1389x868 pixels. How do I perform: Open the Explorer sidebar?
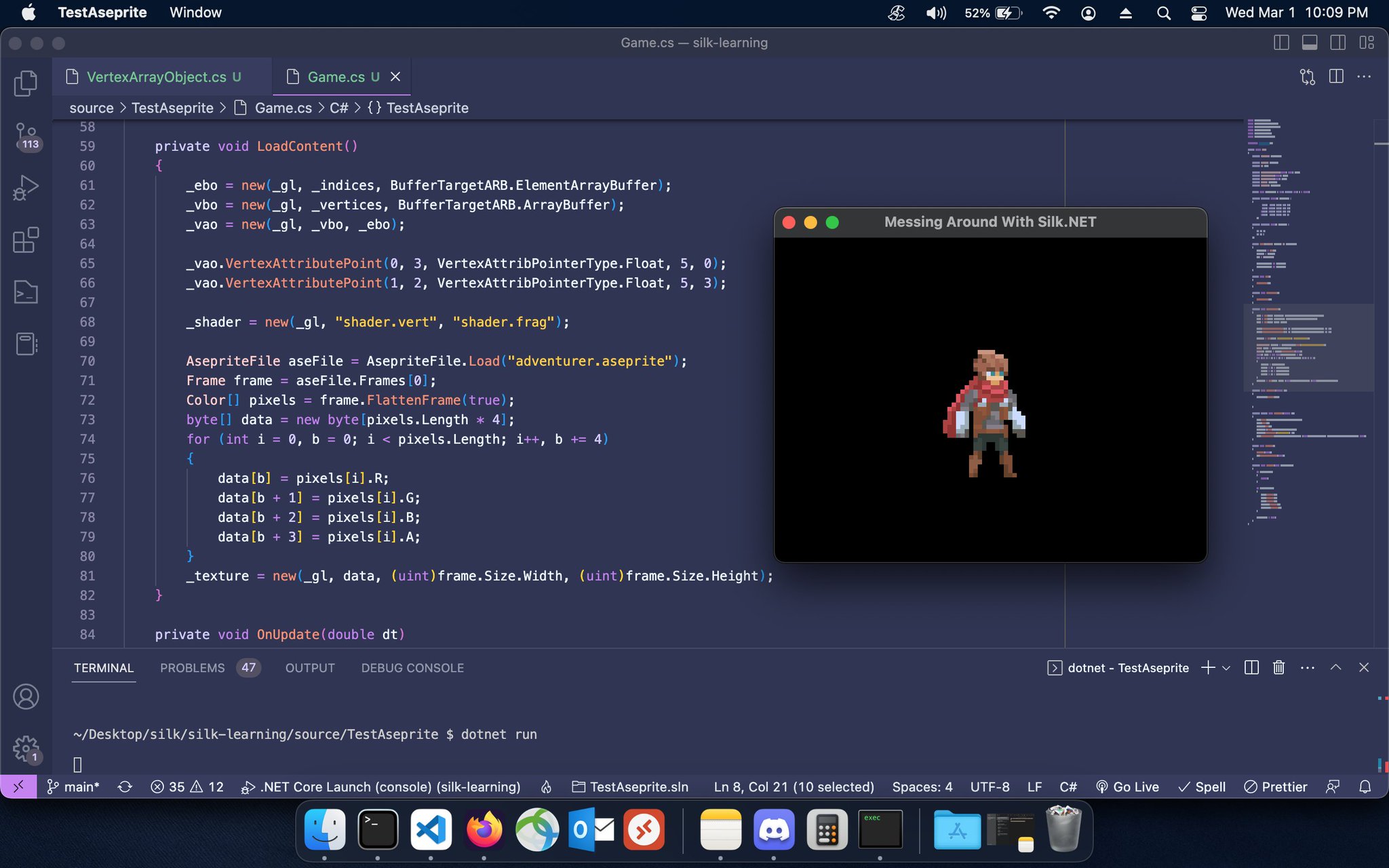26,83
